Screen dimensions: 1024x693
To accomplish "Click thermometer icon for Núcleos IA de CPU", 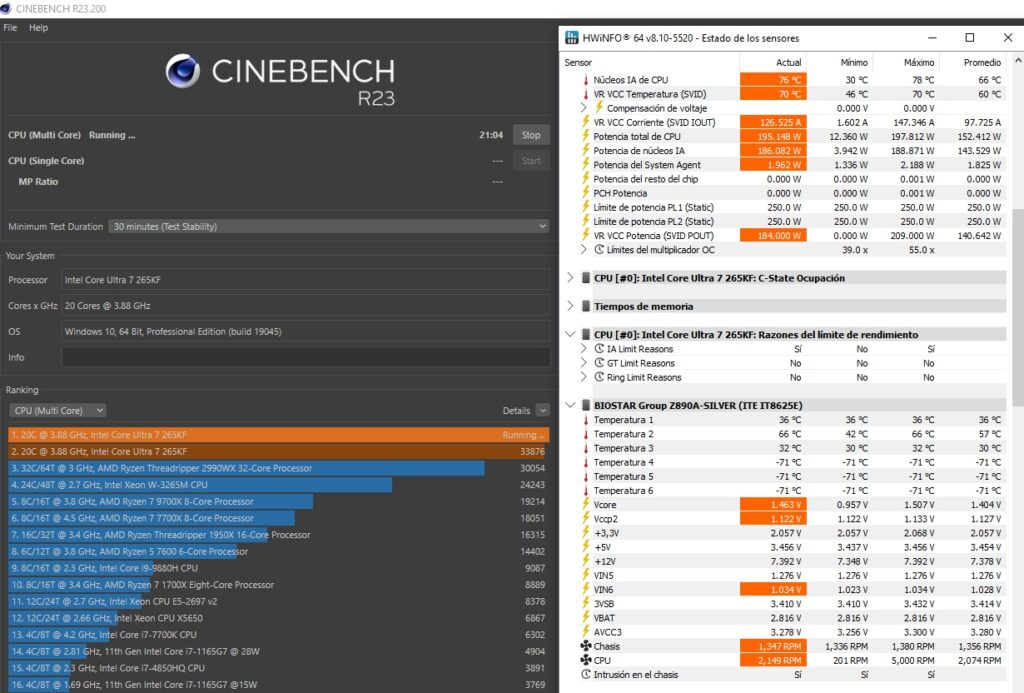I will click(586, 80).
